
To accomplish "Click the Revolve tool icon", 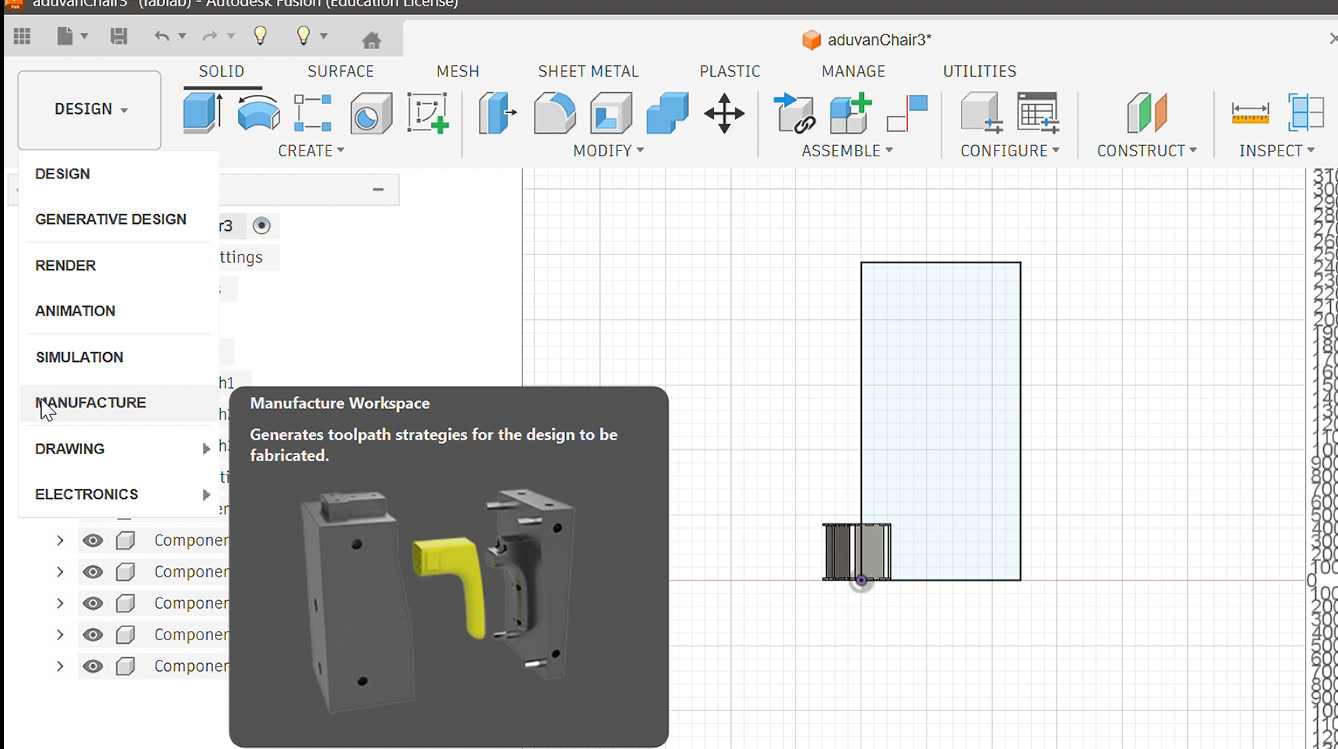I will coord(258,112).
